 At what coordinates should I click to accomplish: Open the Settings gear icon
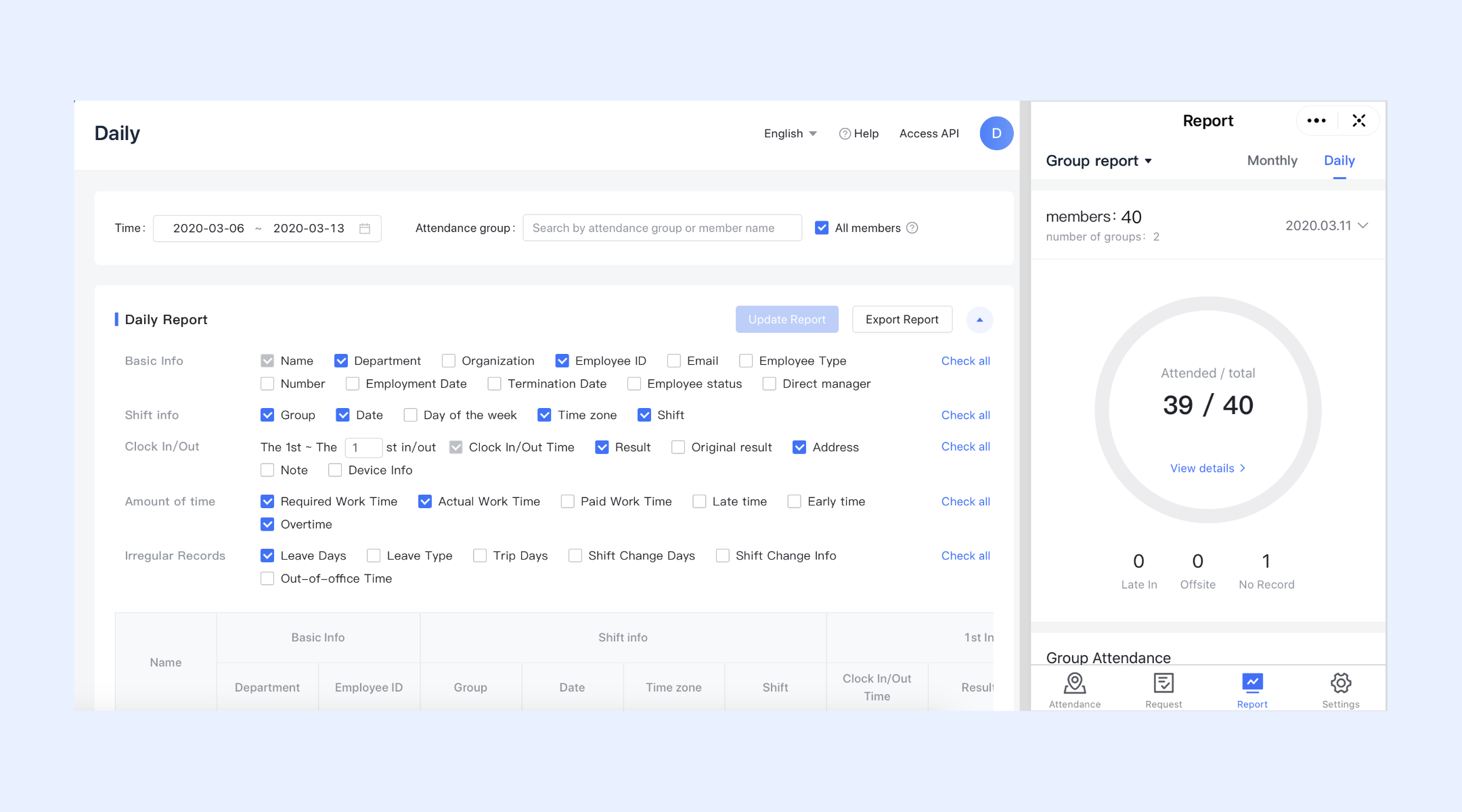tap(1341, 683)
